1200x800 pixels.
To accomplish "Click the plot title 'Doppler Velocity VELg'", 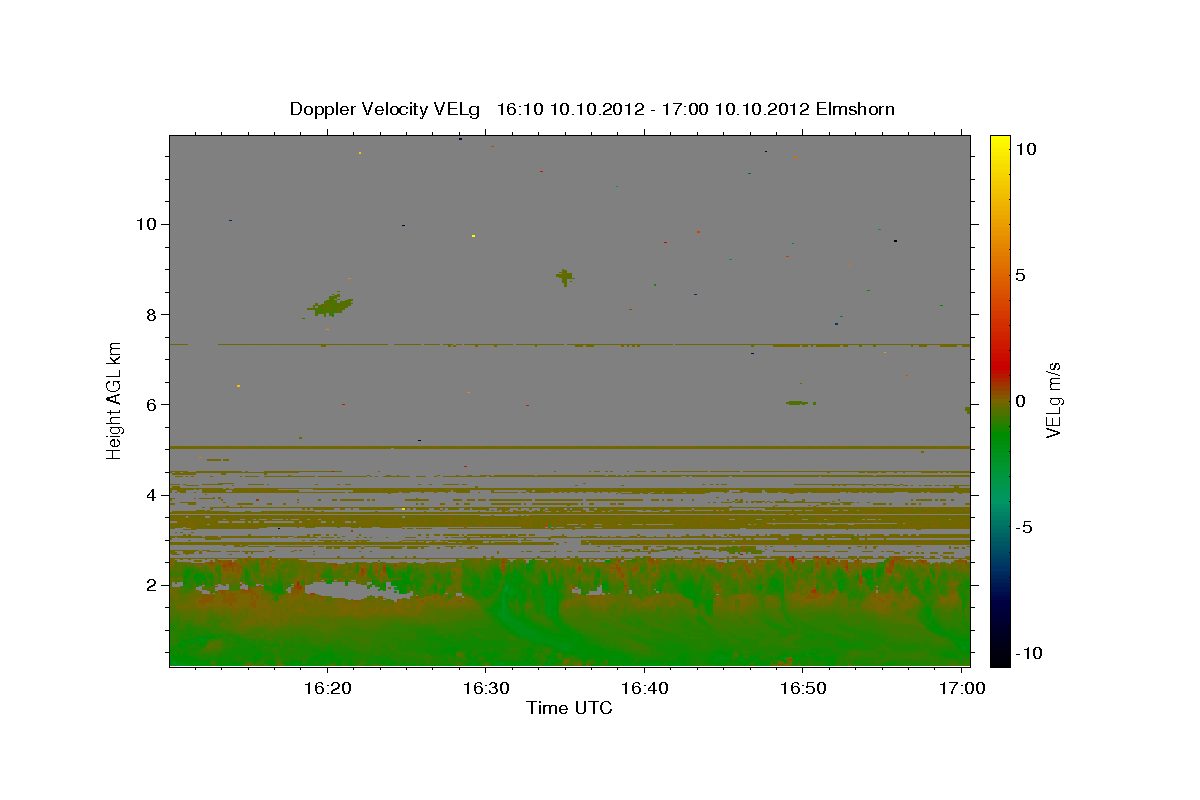I will [x=385, y=109].
